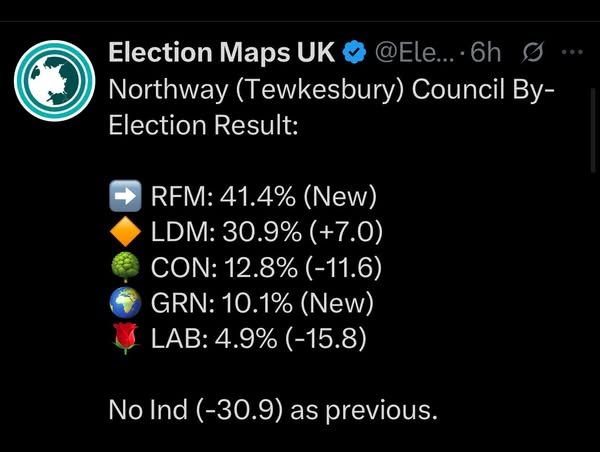Click the CON: 12.8% (-11.6) result line
This screenshot has height=452, width=600.
pyautogui.click(x=268, y=269)
